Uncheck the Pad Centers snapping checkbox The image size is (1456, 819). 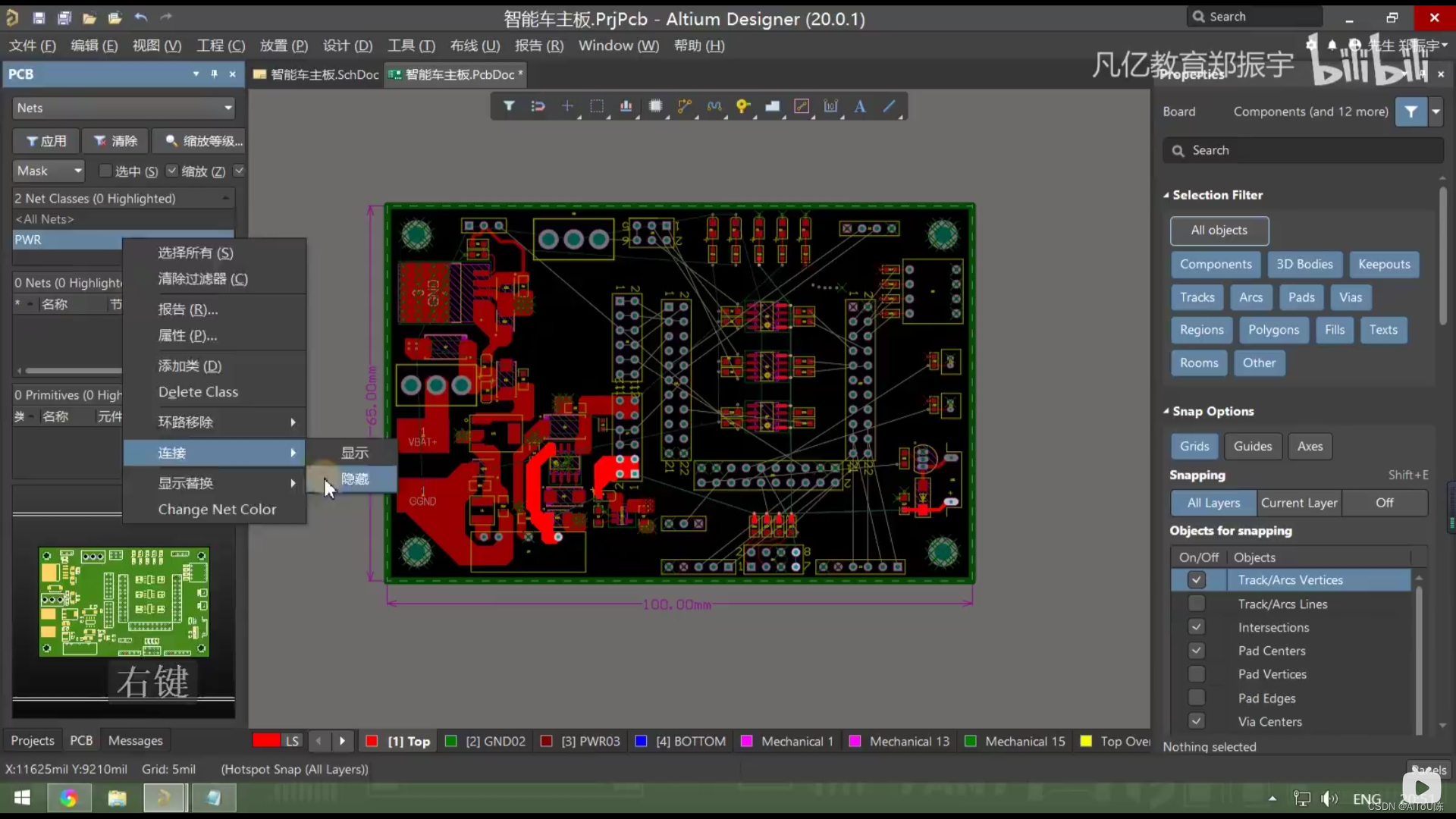click(x=1196, y=651)
